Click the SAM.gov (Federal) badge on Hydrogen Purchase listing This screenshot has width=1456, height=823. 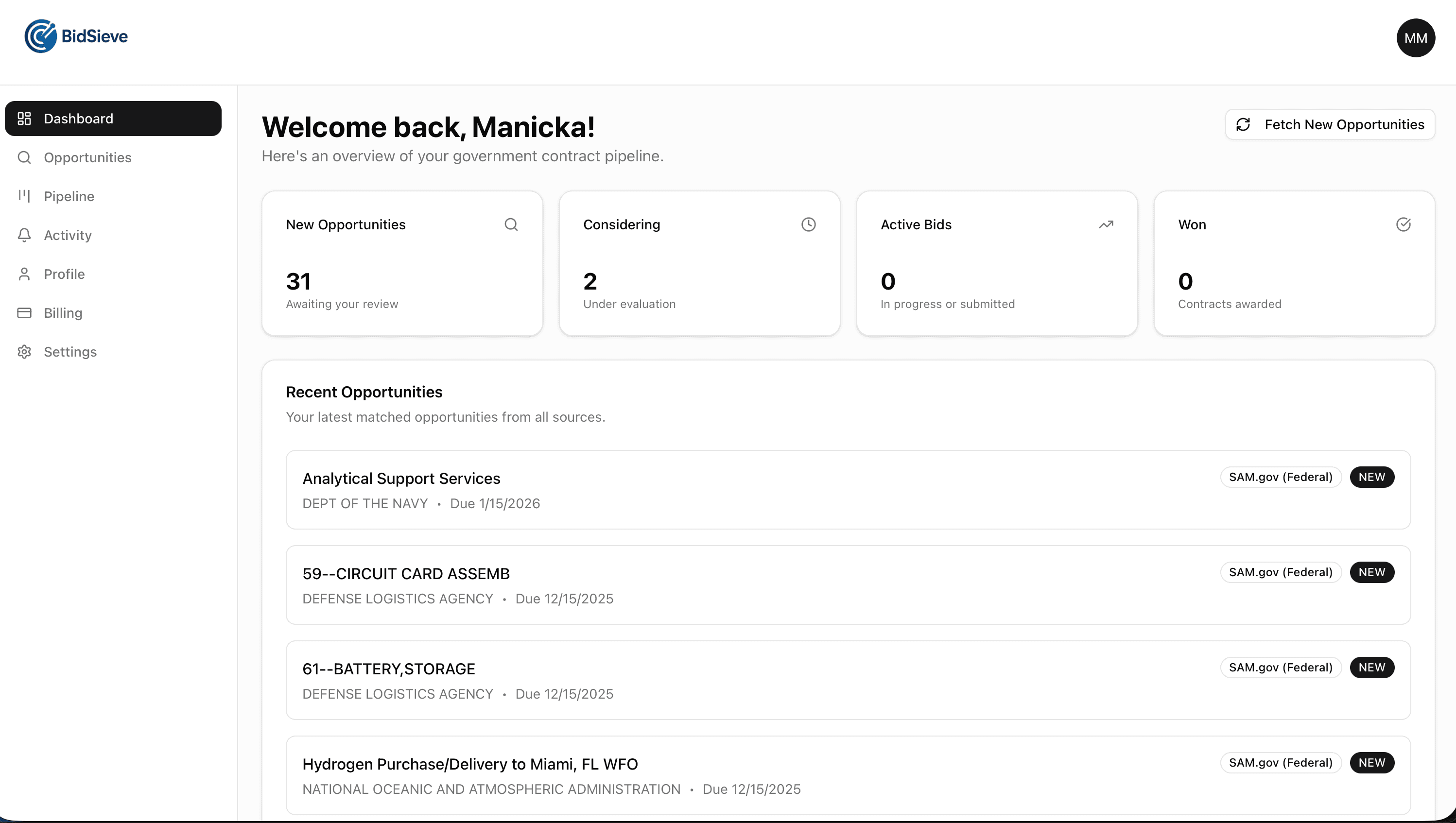coord(1280,763)
